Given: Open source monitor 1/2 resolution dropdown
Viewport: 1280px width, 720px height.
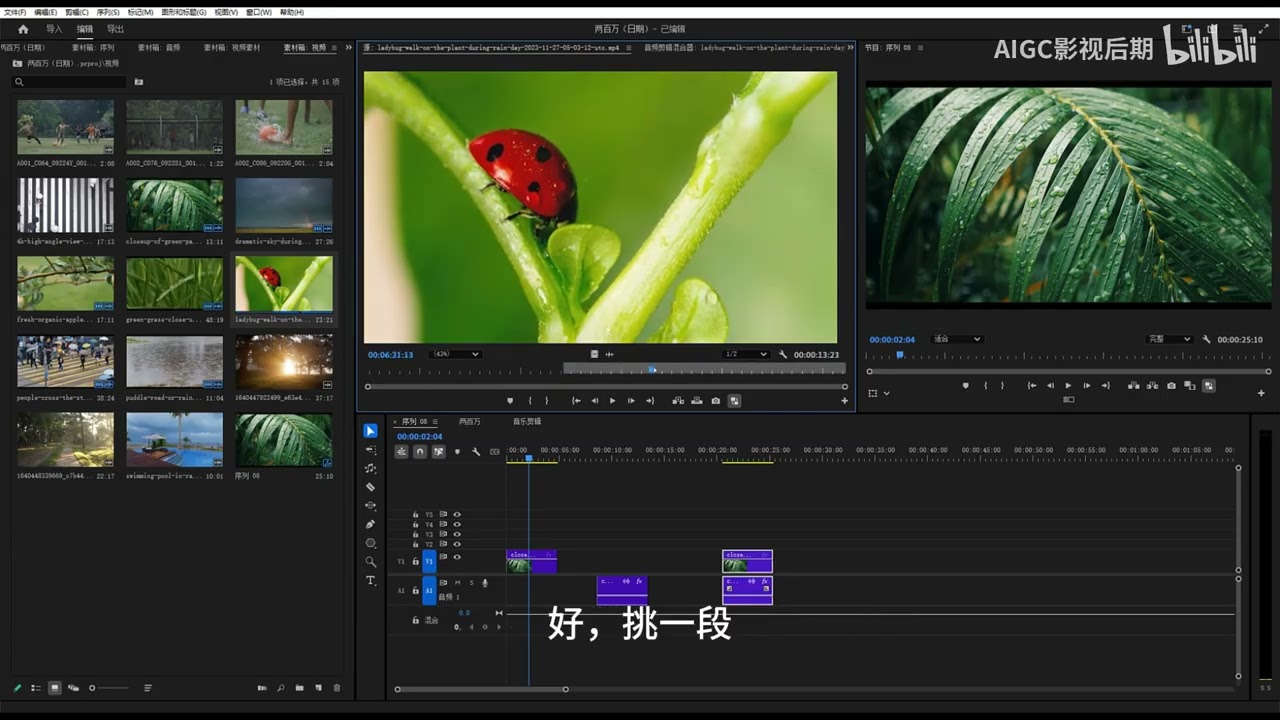Looking at the screenshot, I should 745,354.
